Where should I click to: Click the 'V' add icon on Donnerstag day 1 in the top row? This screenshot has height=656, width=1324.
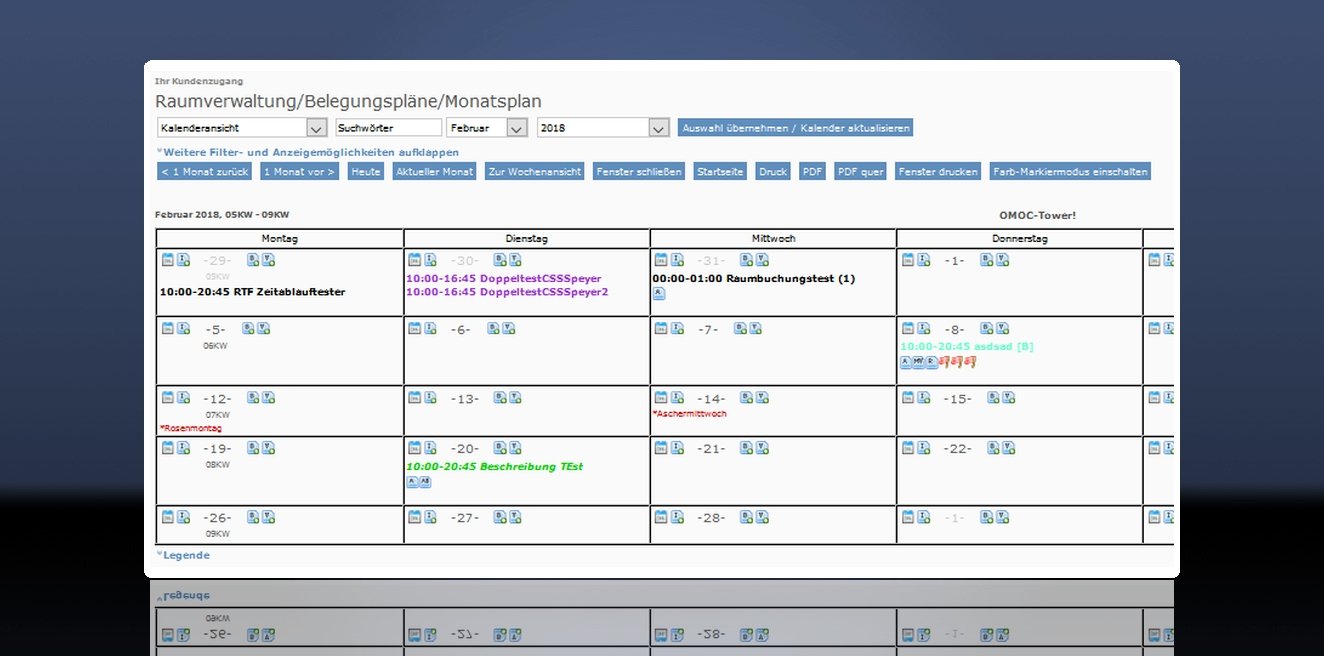(x=1002, y=260)
